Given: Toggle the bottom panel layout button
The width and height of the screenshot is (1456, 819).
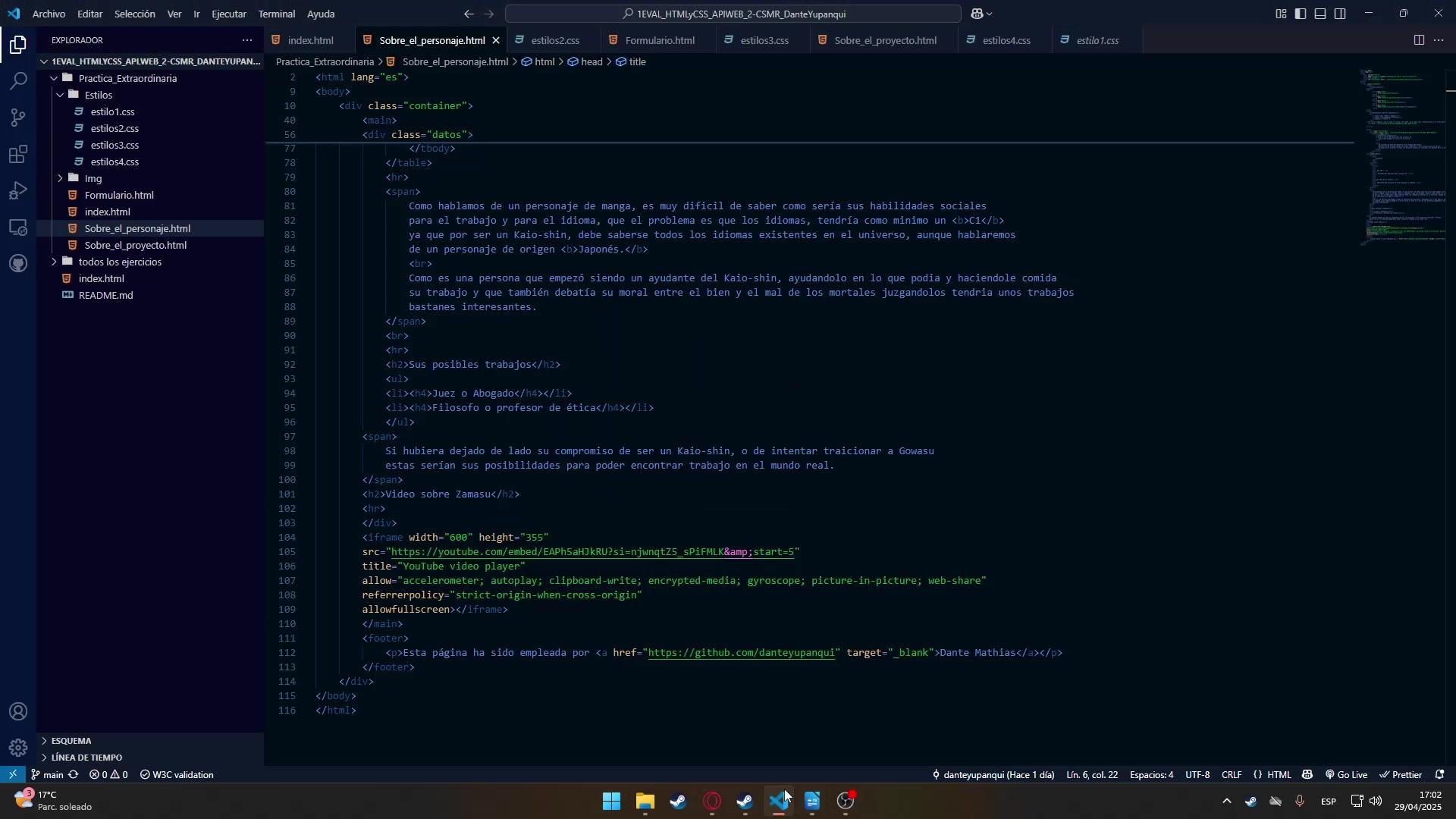Looking at the screenshot, I should [x=1320, y=14].
